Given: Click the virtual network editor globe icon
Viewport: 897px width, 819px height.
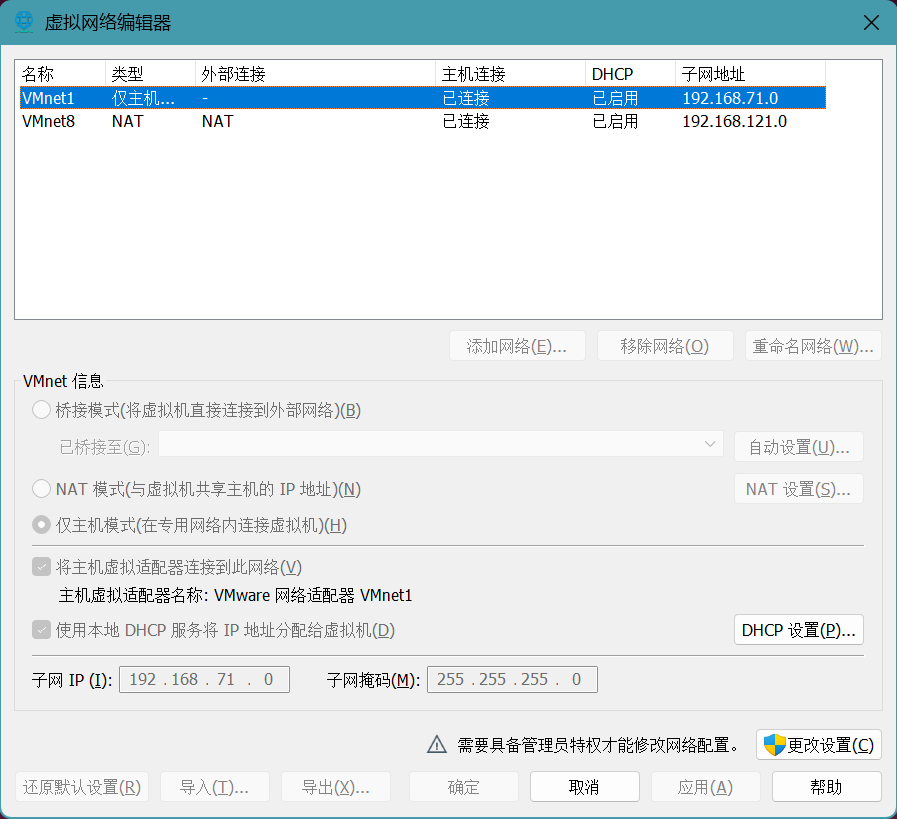Looking at the screenshot, I should 23,22.
